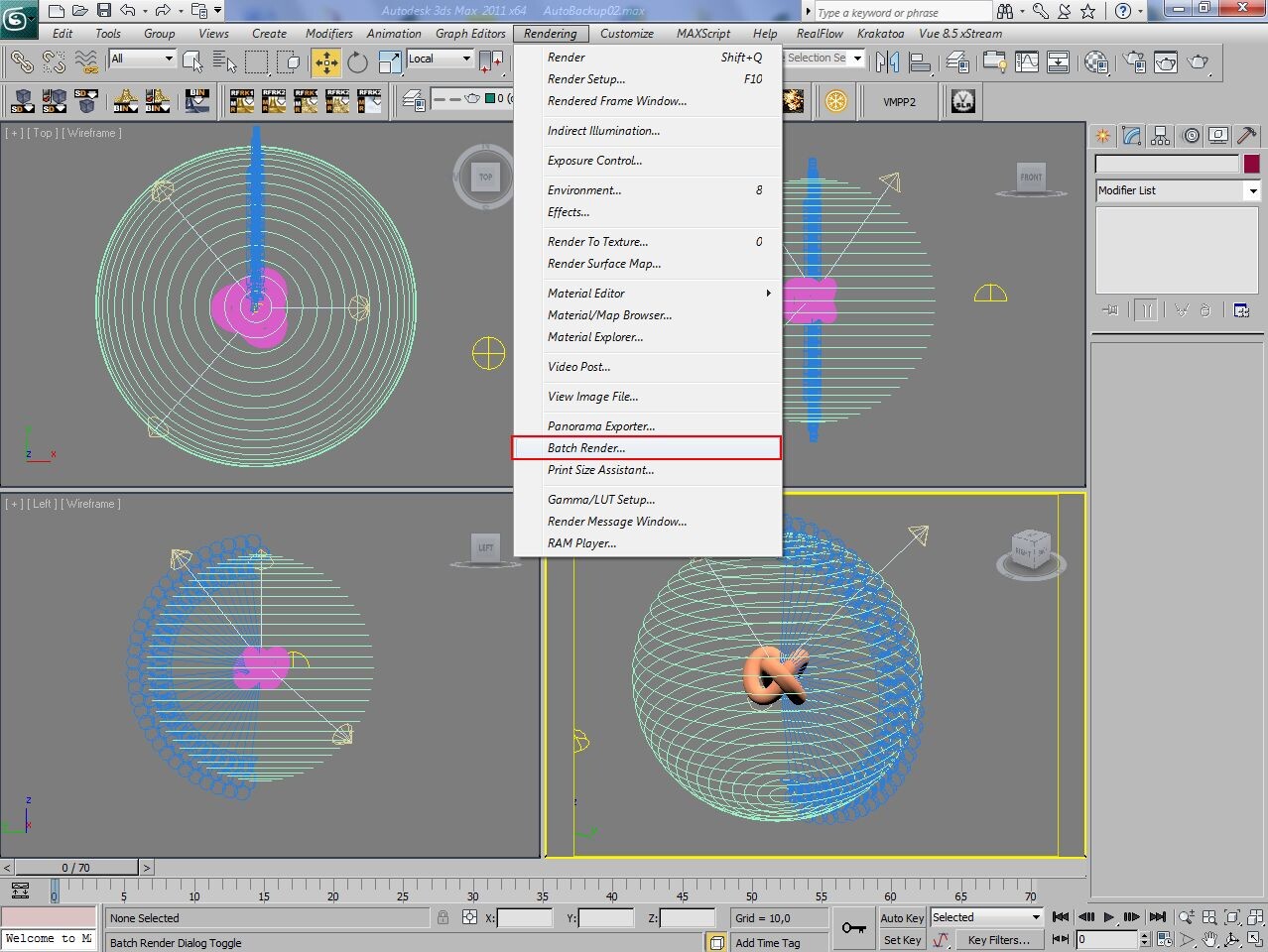This screenshot has width=1268, height=952.
Task: Click the Render Setup teapot icon
Action: point(1134,62)
